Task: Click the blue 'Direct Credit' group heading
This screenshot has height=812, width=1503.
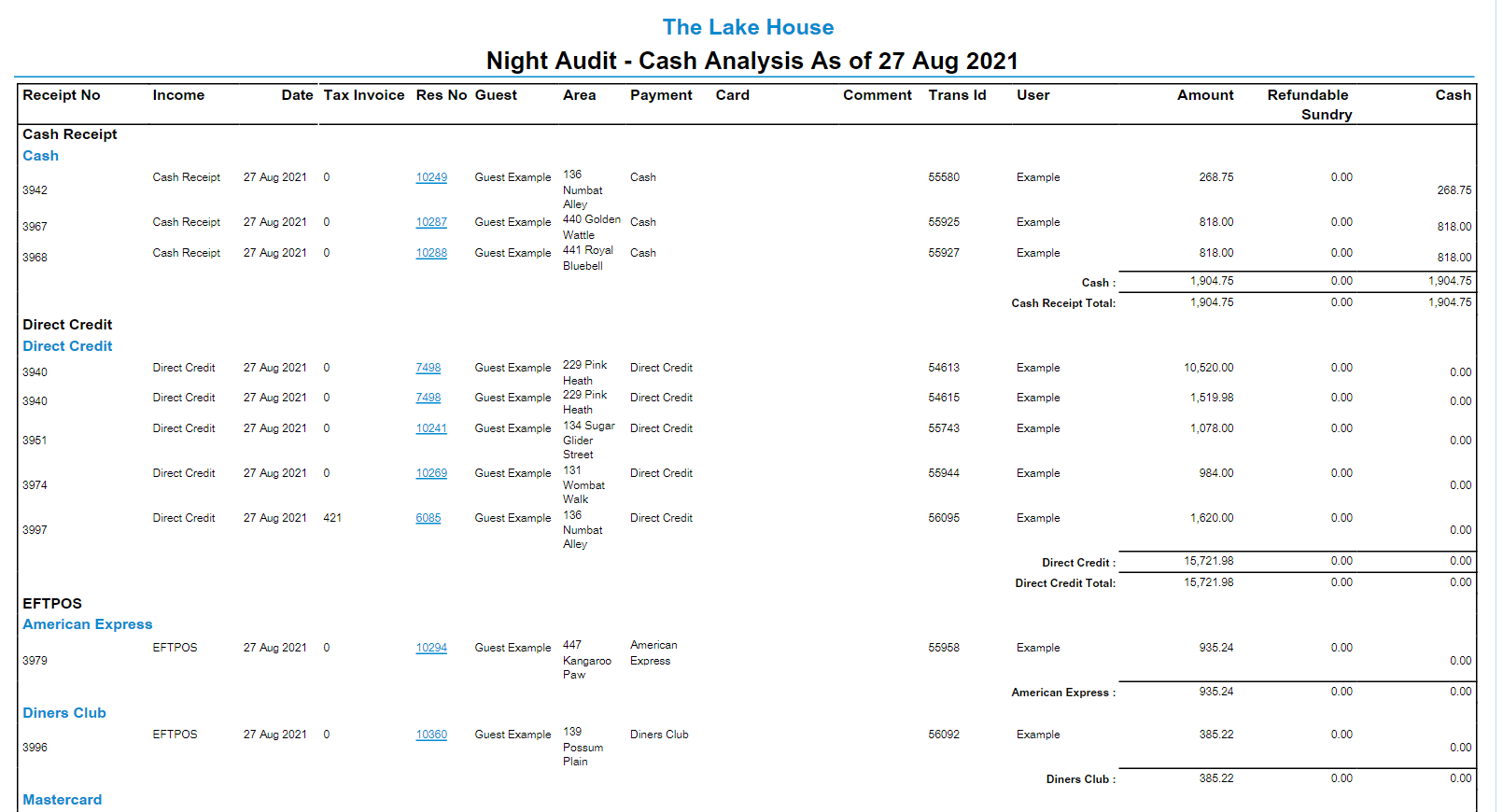Action: pyautogui.click(x=67, y=346)
